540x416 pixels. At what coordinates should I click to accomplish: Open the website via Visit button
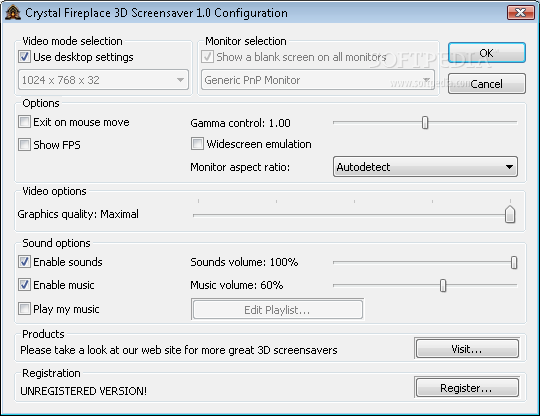click(x=467, y=349)
